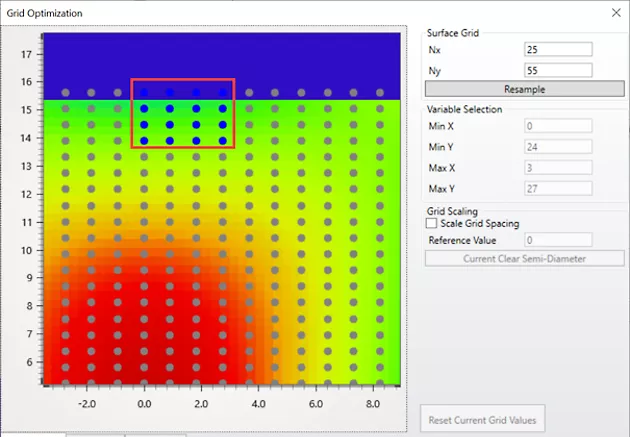
Task: Click the Min X field
Action: point(558,126)
